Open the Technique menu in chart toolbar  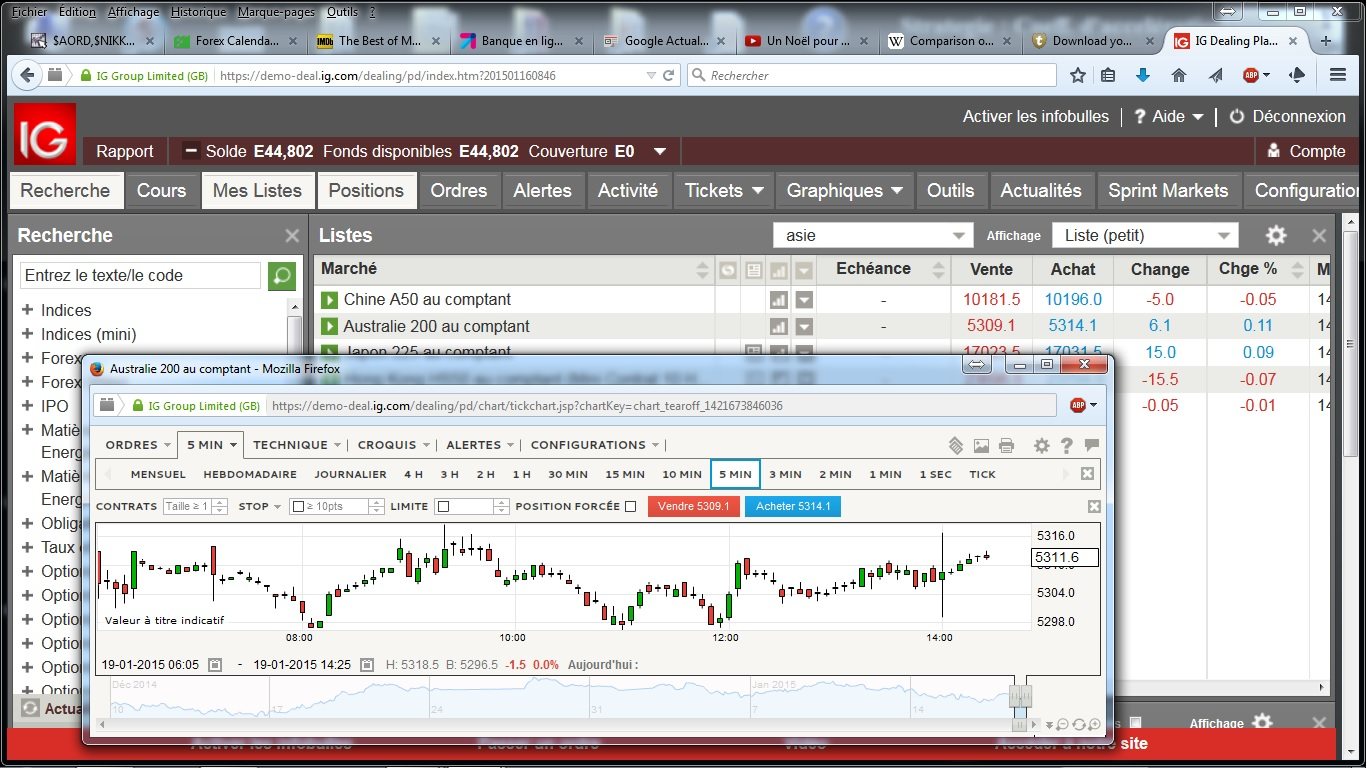[297, 445]
